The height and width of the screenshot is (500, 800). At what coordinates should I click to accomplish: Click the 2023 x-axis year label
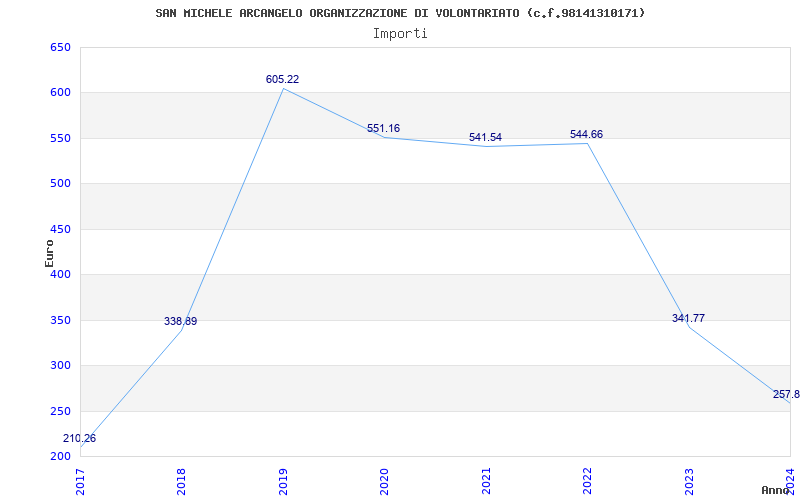pyautogui.click(x=689, y=481)
